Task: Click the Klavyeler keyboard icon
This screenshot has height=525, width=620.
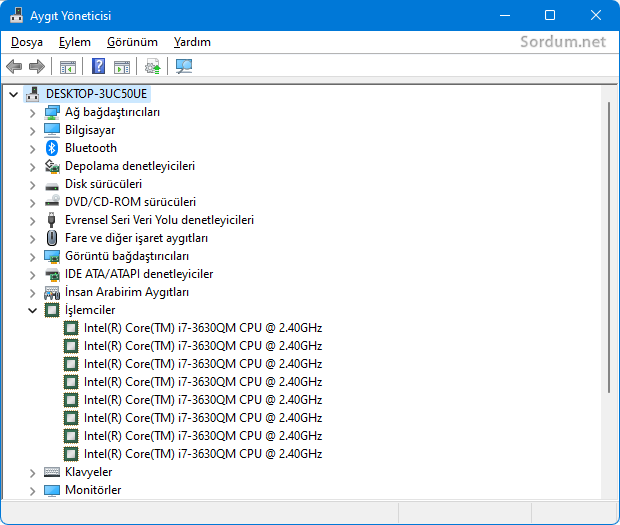Action: click(52, 472)
